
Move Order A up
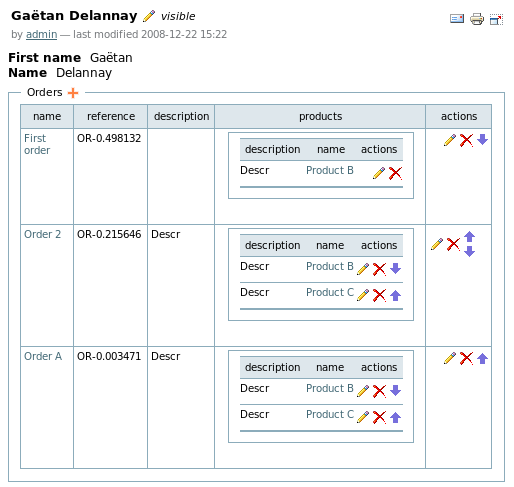pos(482,358)
